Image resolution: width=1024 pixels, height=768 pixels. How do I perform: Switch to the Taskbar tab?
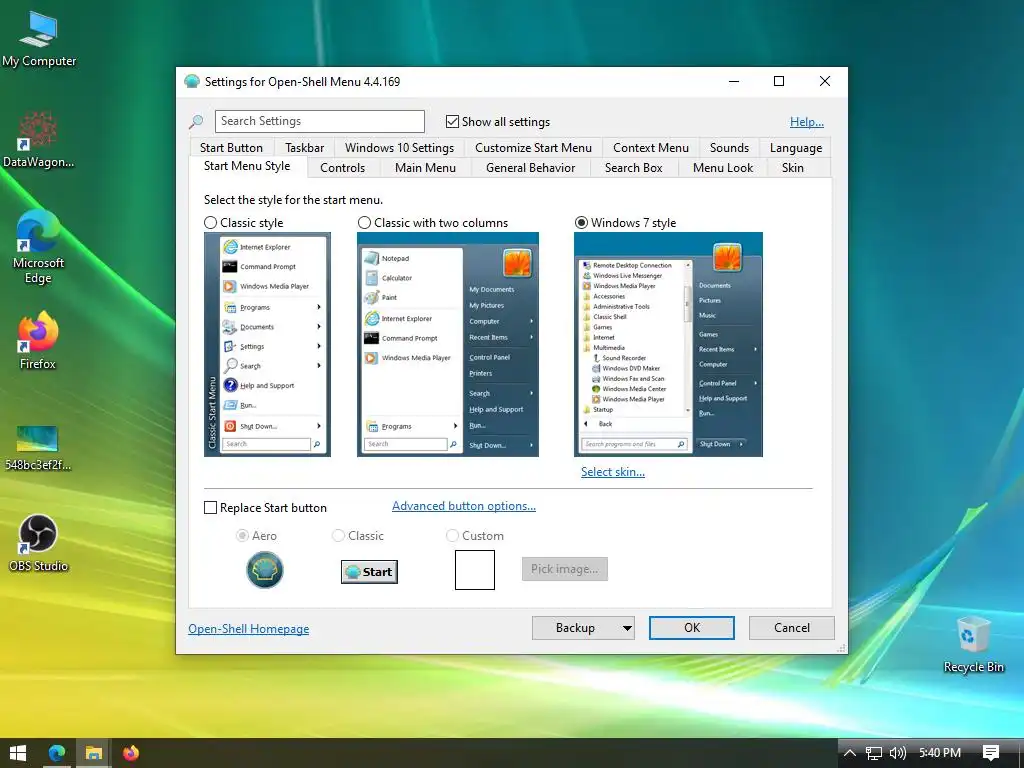point(304,148)
